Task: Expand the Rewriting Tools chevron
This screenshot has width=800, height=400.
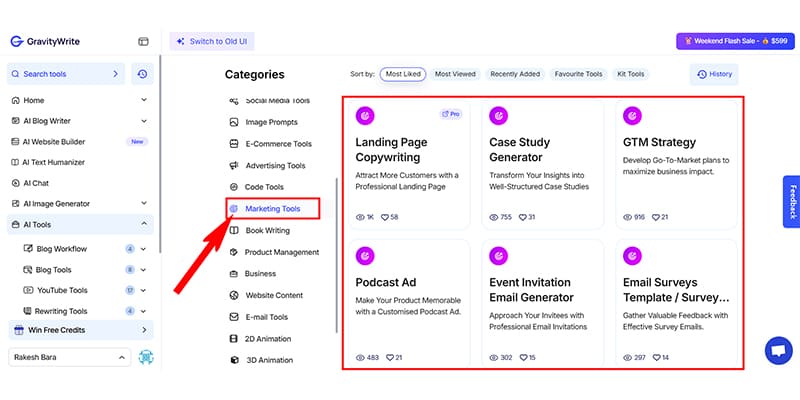Action: coord(143,311)
